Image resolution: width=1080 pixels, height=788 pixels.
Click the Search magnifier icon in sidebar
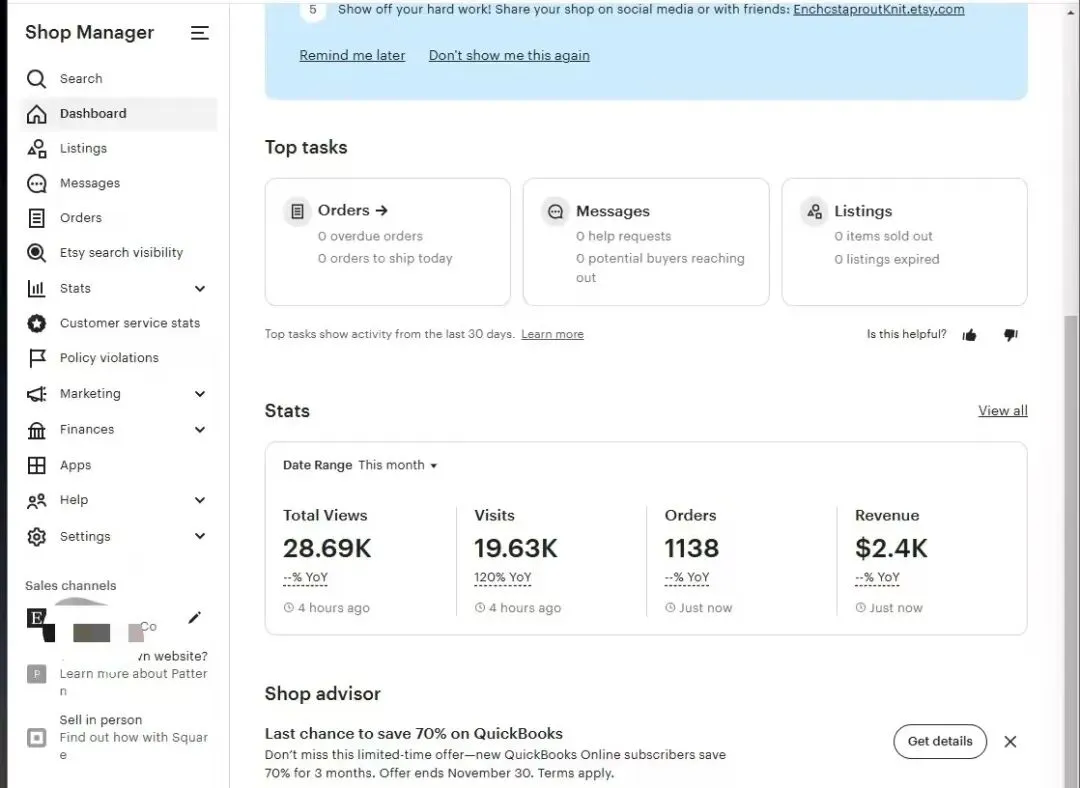[37, 79]
